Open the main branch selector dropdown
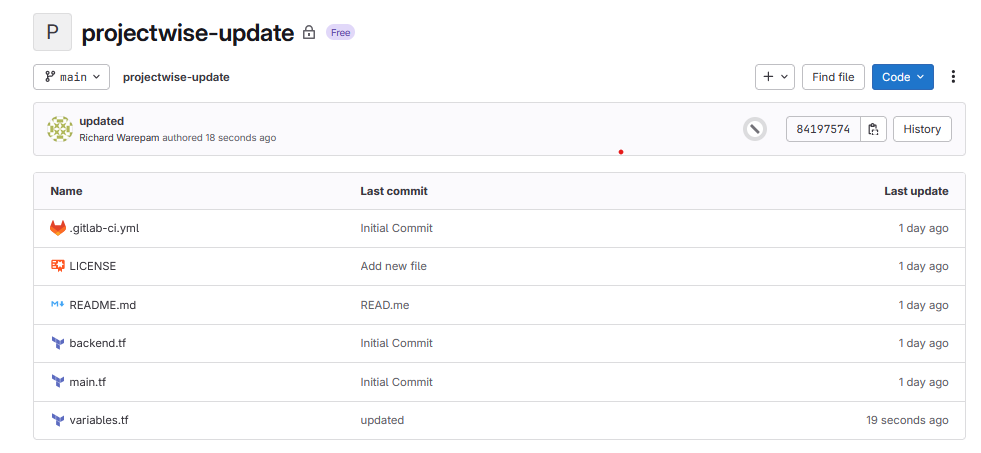 pos(71,77)
